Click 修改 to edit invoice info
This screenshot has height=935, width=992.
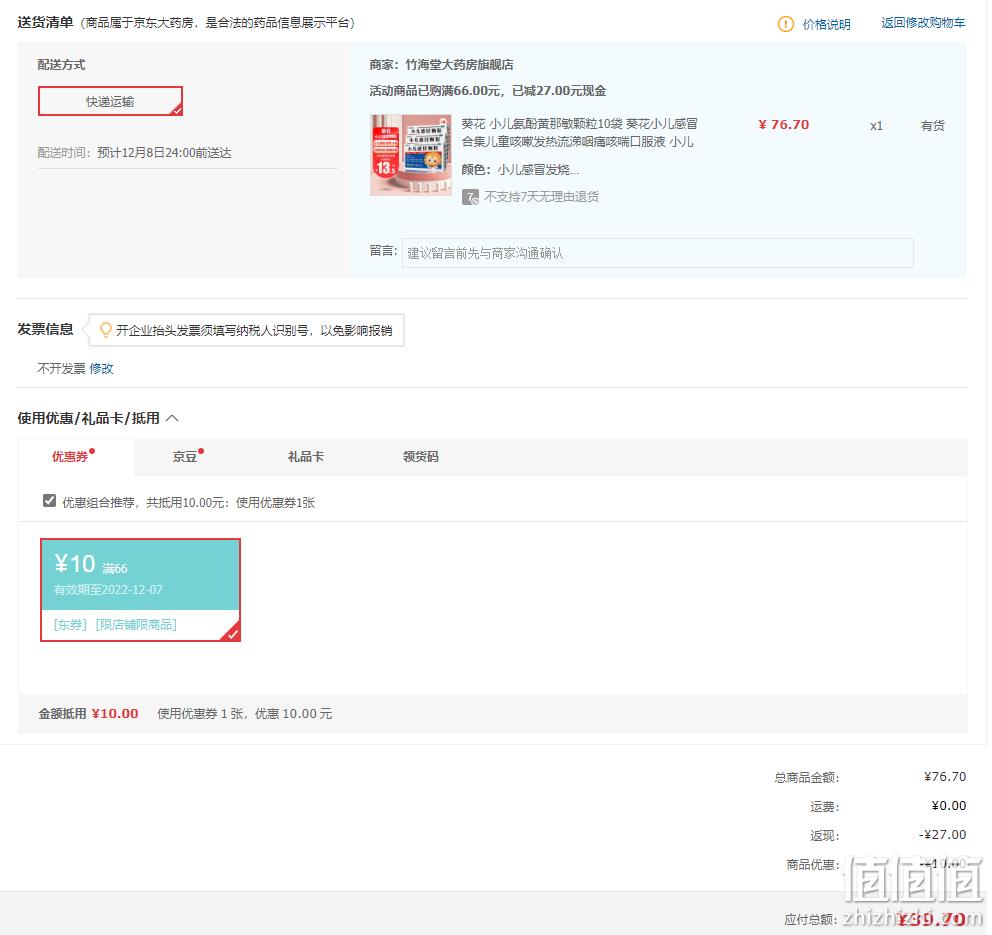[x=101, y=368]
